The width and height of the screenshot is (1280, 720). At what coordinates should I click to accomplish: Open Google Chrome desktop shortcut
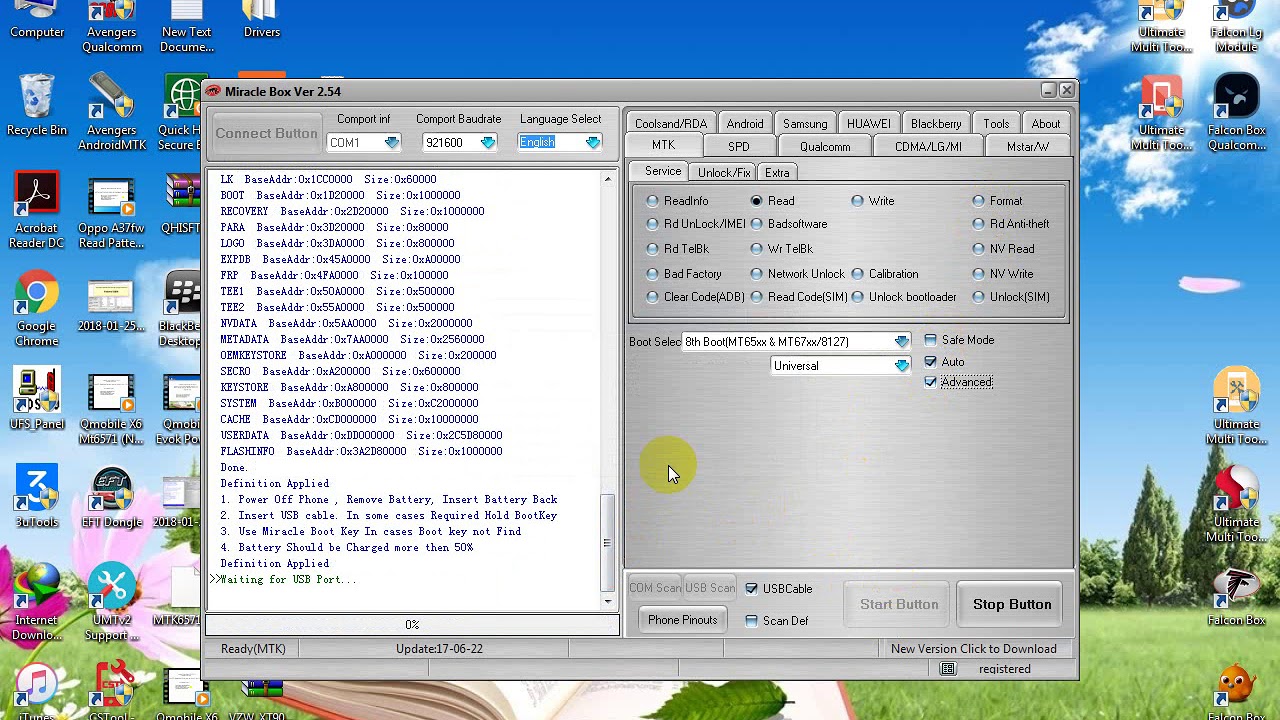coord(37,310)
